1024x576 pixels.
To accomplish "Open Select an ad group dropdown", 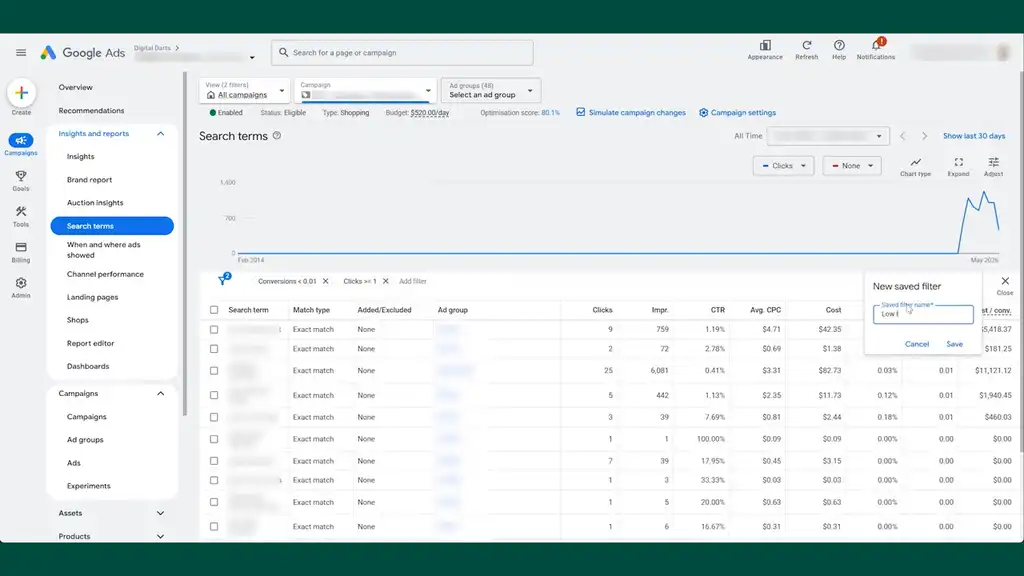I will [490, 90].
